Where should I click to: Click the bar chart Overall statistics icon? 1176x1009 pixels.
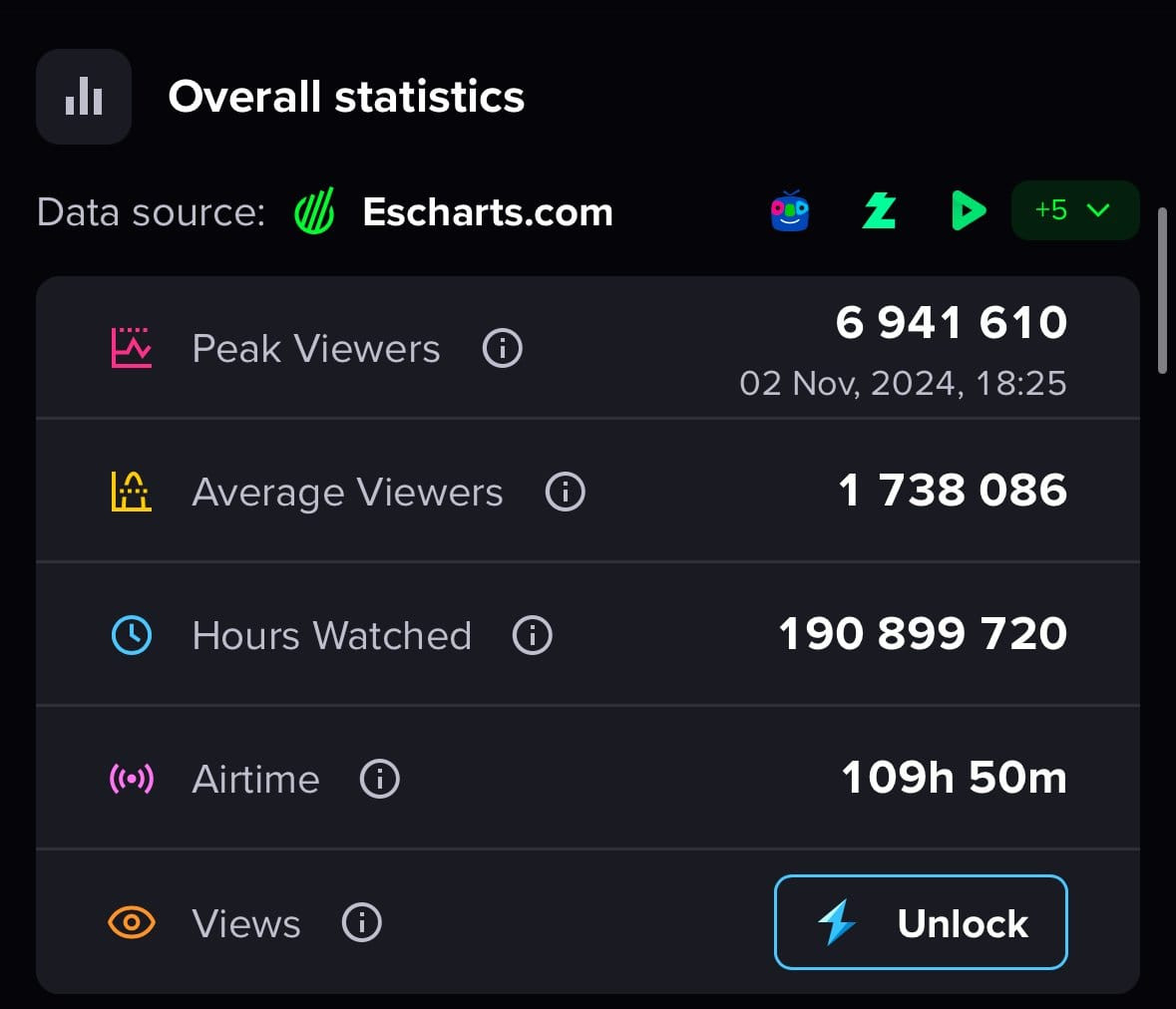[x=84, y=97]
